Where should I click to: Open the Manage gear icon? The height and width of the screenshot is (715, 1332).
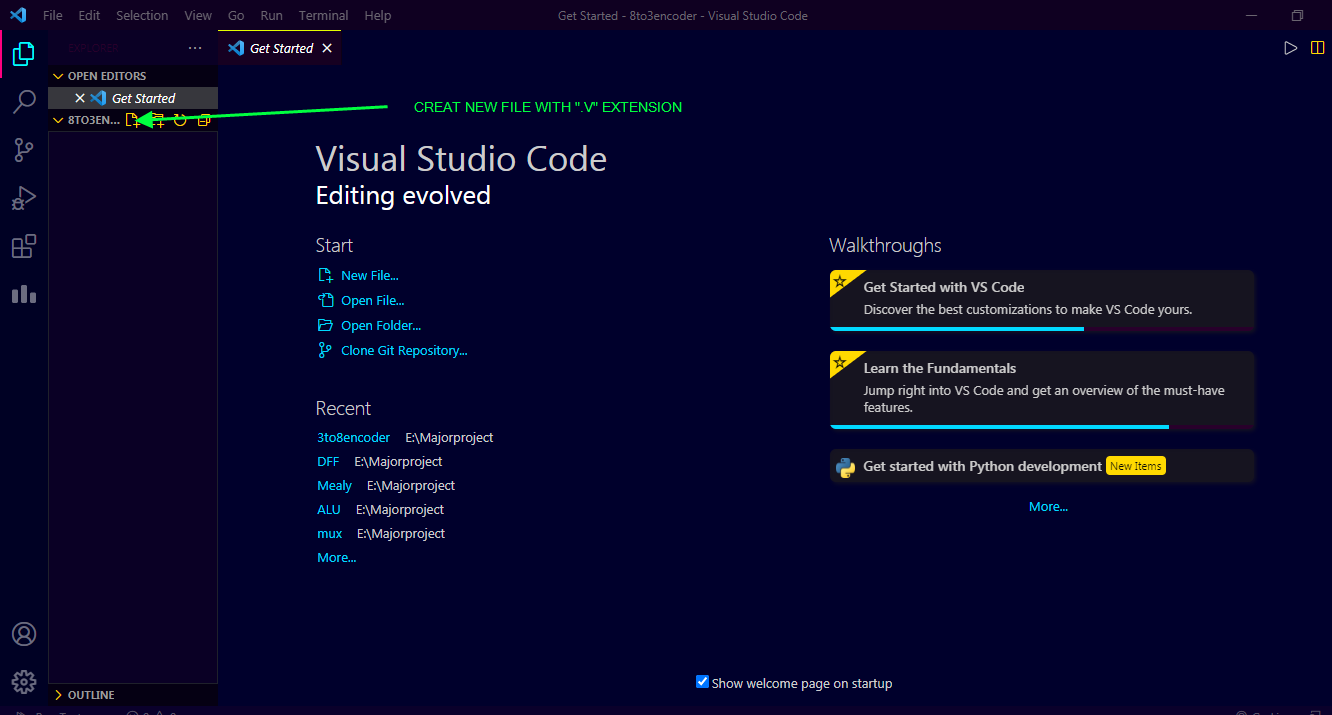[x=24, y=682]
